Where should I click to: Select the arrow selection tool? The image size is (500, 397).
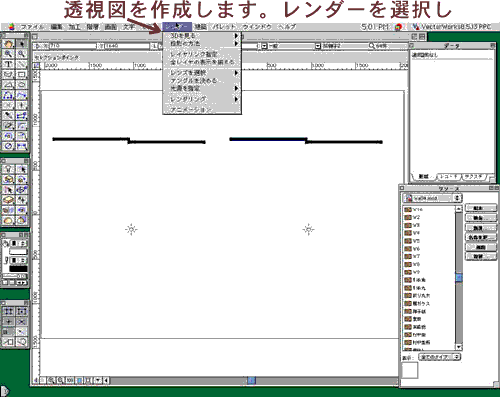pyautogui.click(x=22, y=44)
